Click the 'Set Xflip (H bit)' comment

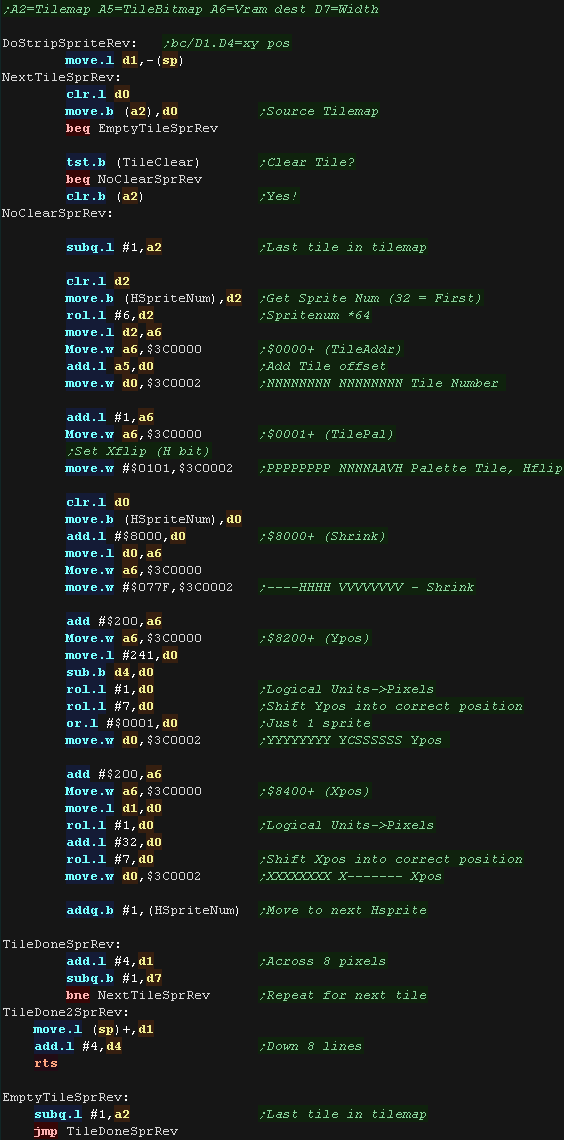click(137, 451)
